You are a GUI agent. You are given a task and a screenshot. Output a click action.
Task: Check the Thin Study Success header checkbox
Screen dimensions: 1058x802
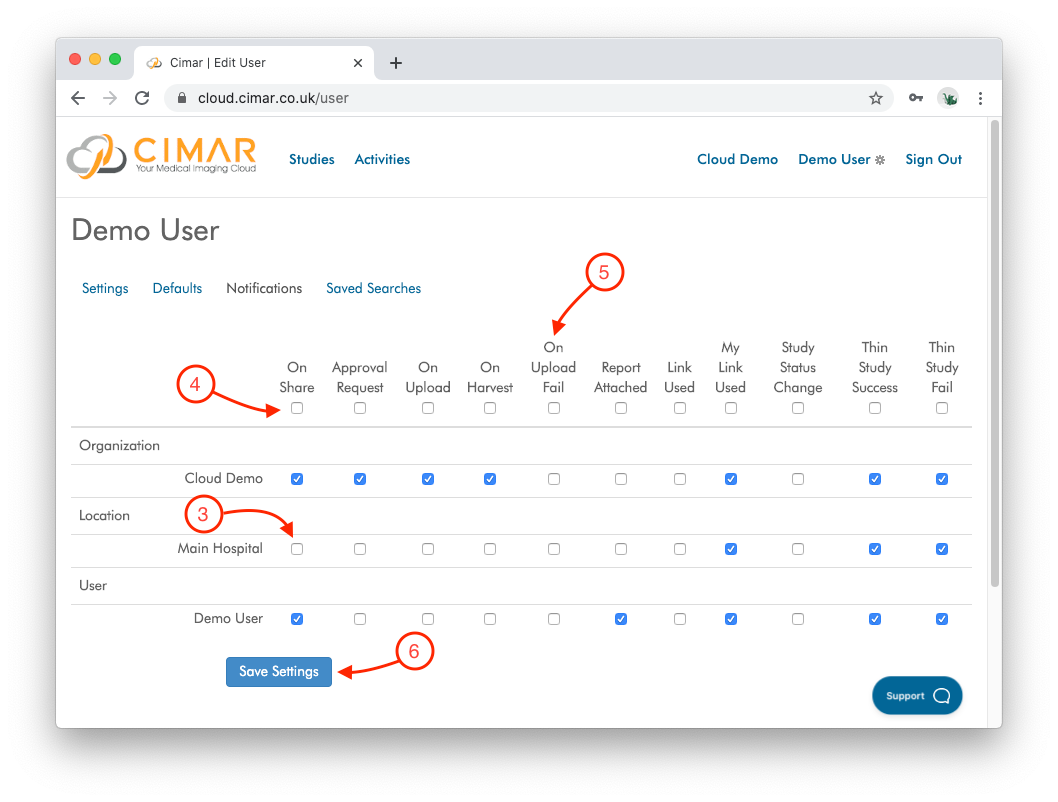click(x=875, y=408)
